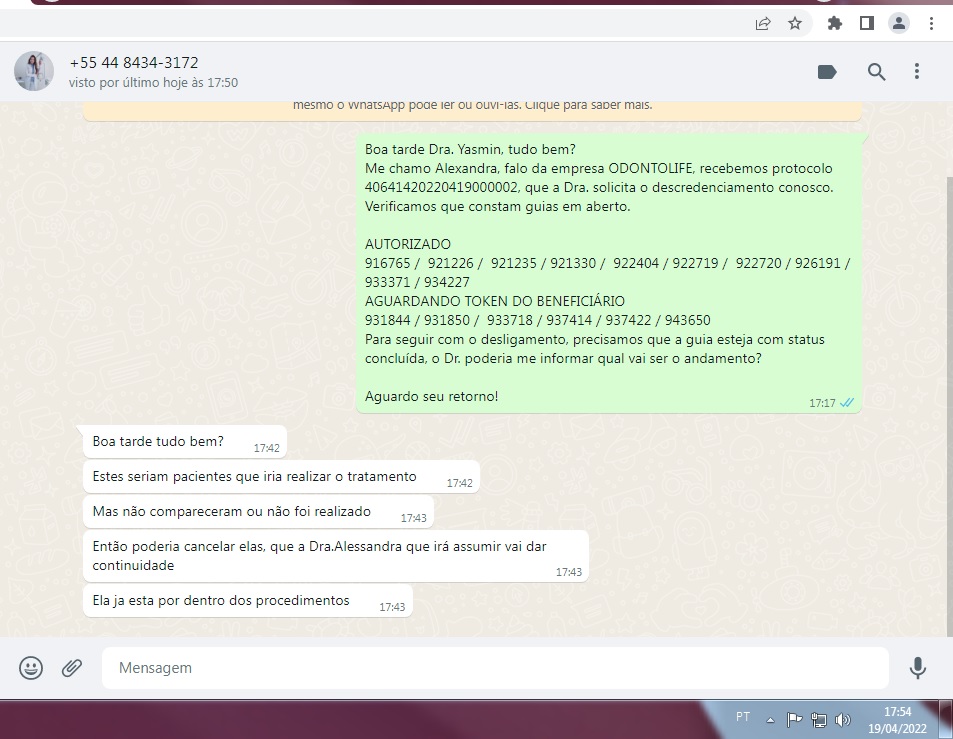Open the PT language selector in taskbar
The image size is (953, 739).
point(743,717)
